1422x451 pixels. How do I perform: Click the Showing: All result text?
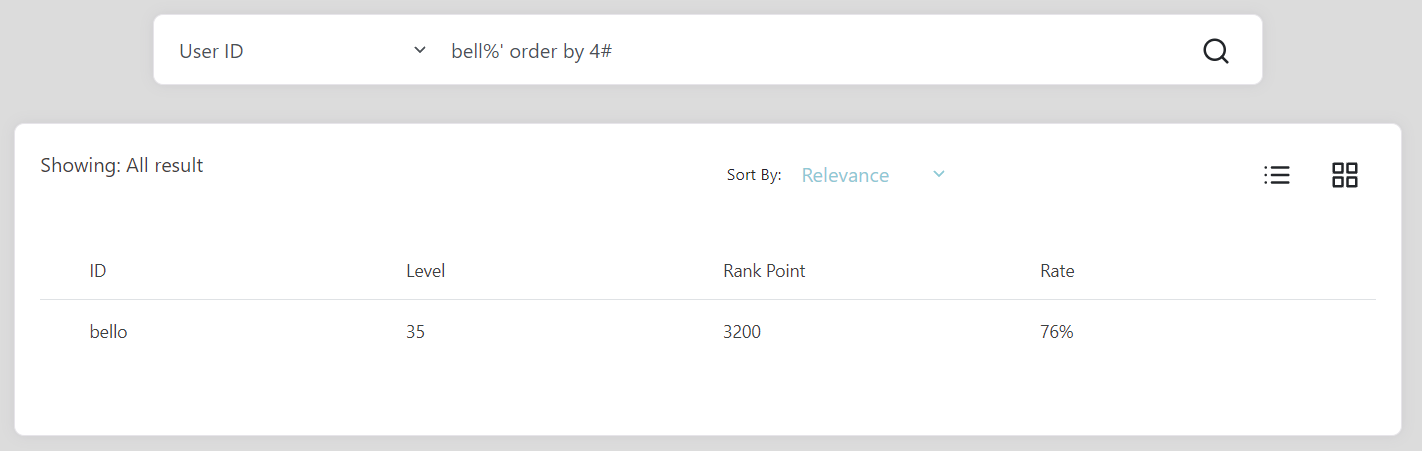[122, 166]
